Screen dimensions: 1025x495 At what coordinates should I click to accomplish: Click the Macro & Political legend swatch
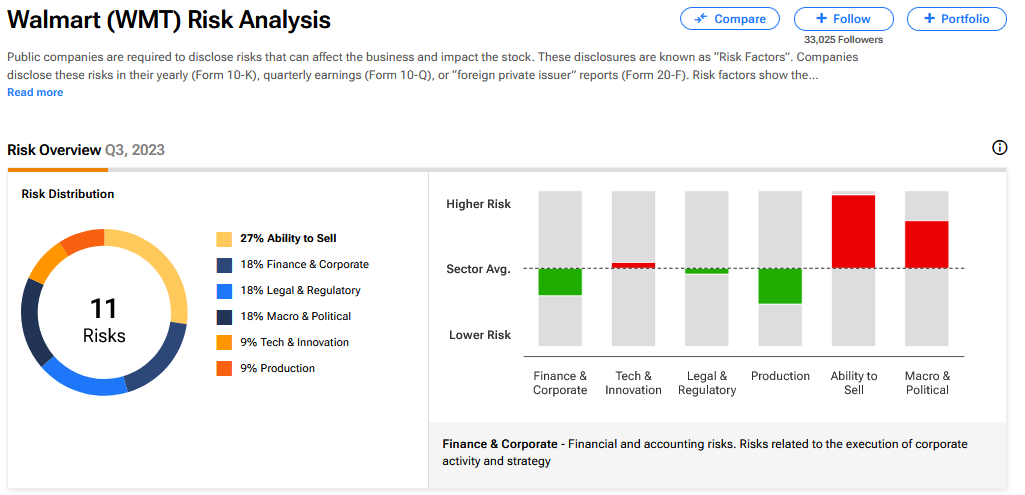[224, 317]
